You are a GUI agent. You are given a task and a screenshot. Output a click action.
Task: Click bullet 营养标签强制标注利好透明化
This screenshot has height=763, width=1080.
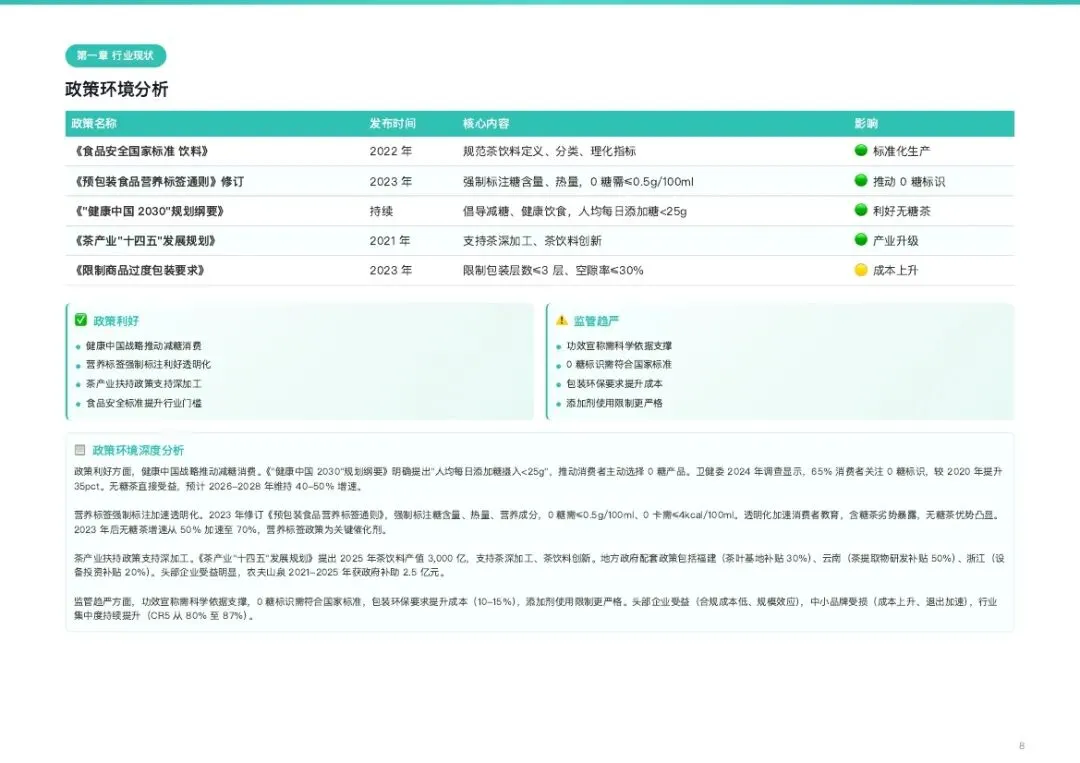point(148,364)
